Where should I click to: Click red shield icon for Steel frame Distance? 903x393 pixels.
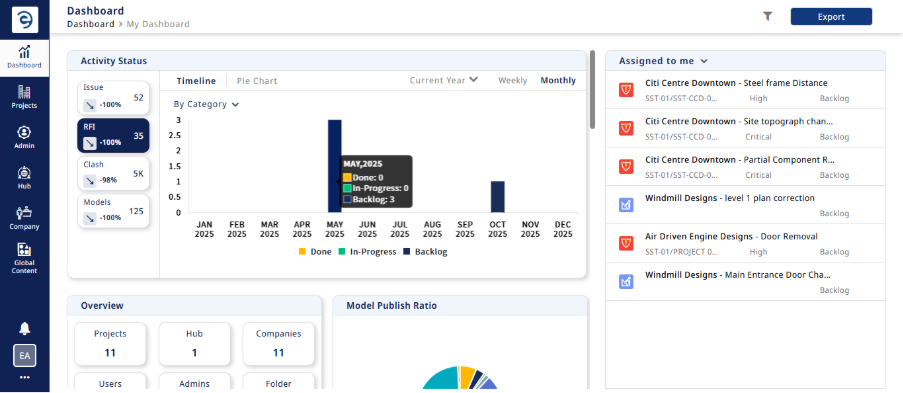[626, 90]
